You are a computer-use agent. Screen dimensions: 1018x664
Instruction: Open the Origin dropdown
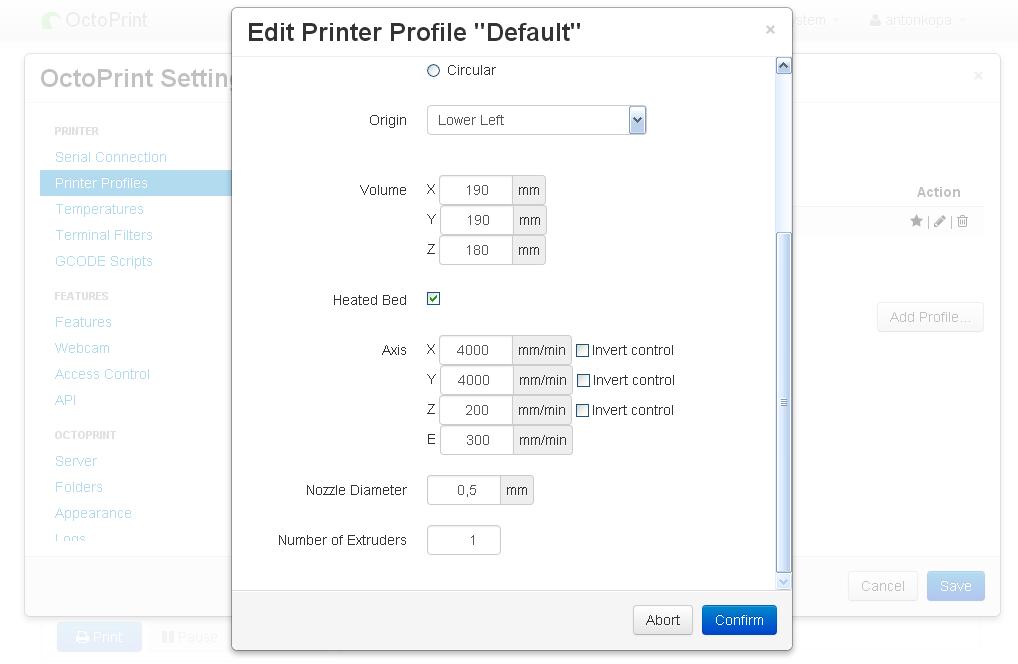(536, 120)
